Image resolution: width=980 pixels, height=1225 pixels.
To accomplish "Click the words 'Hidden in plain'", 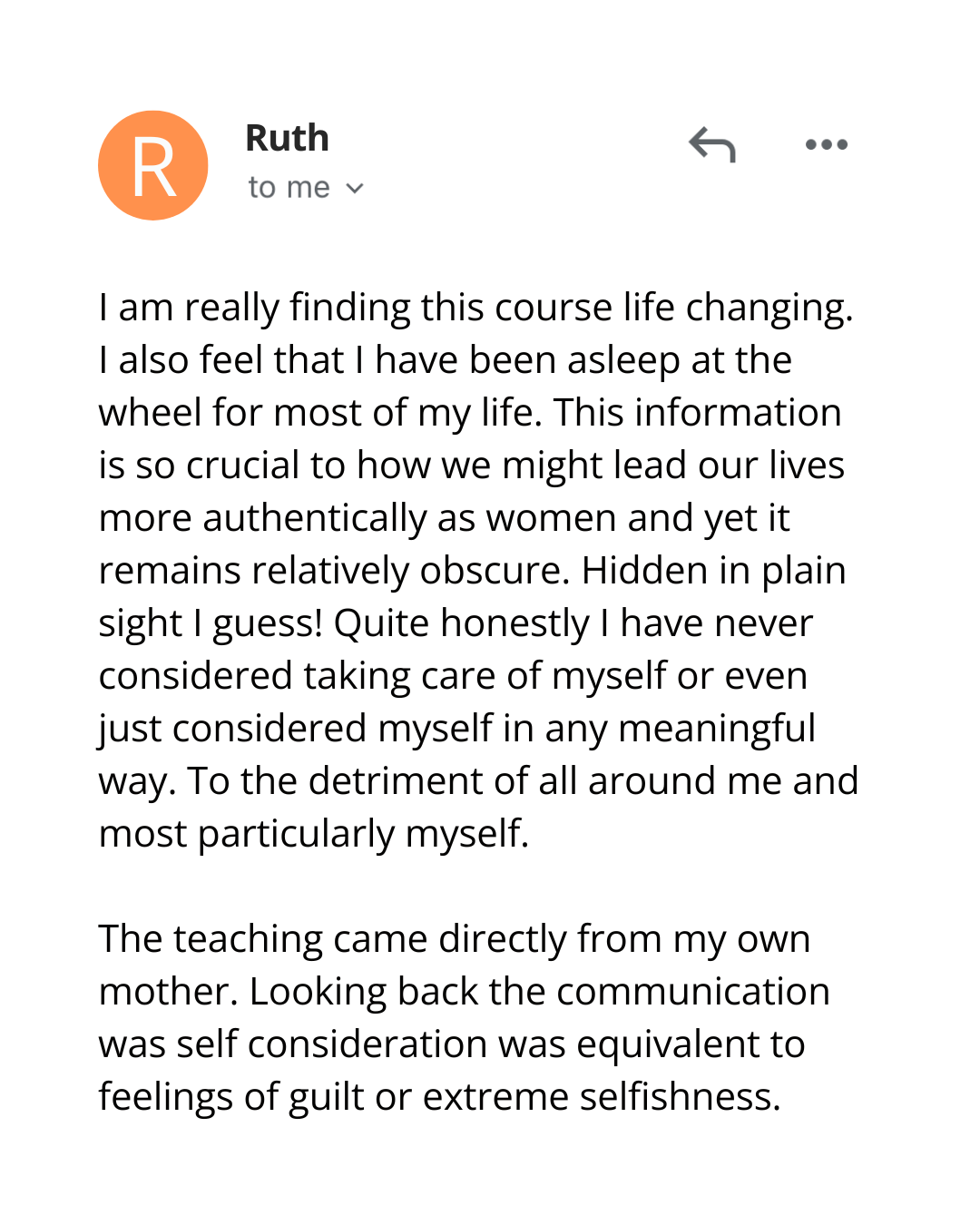I will tap(713, 571).
